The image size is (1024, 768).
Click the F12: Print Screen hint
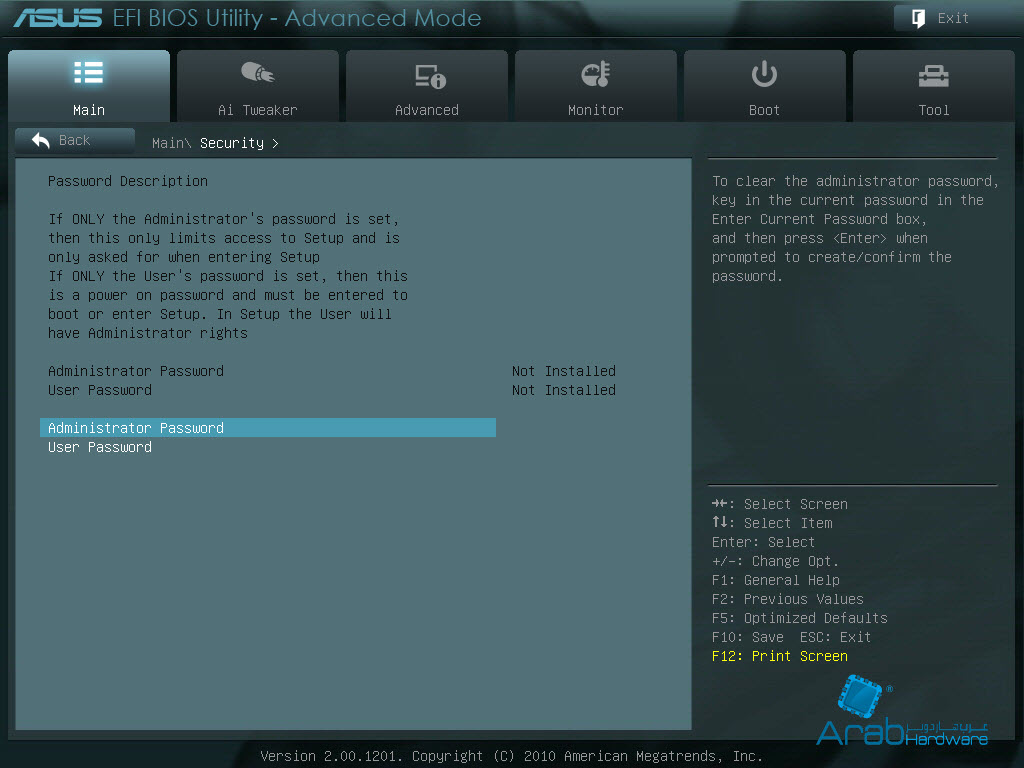click(x=780, y=656)
